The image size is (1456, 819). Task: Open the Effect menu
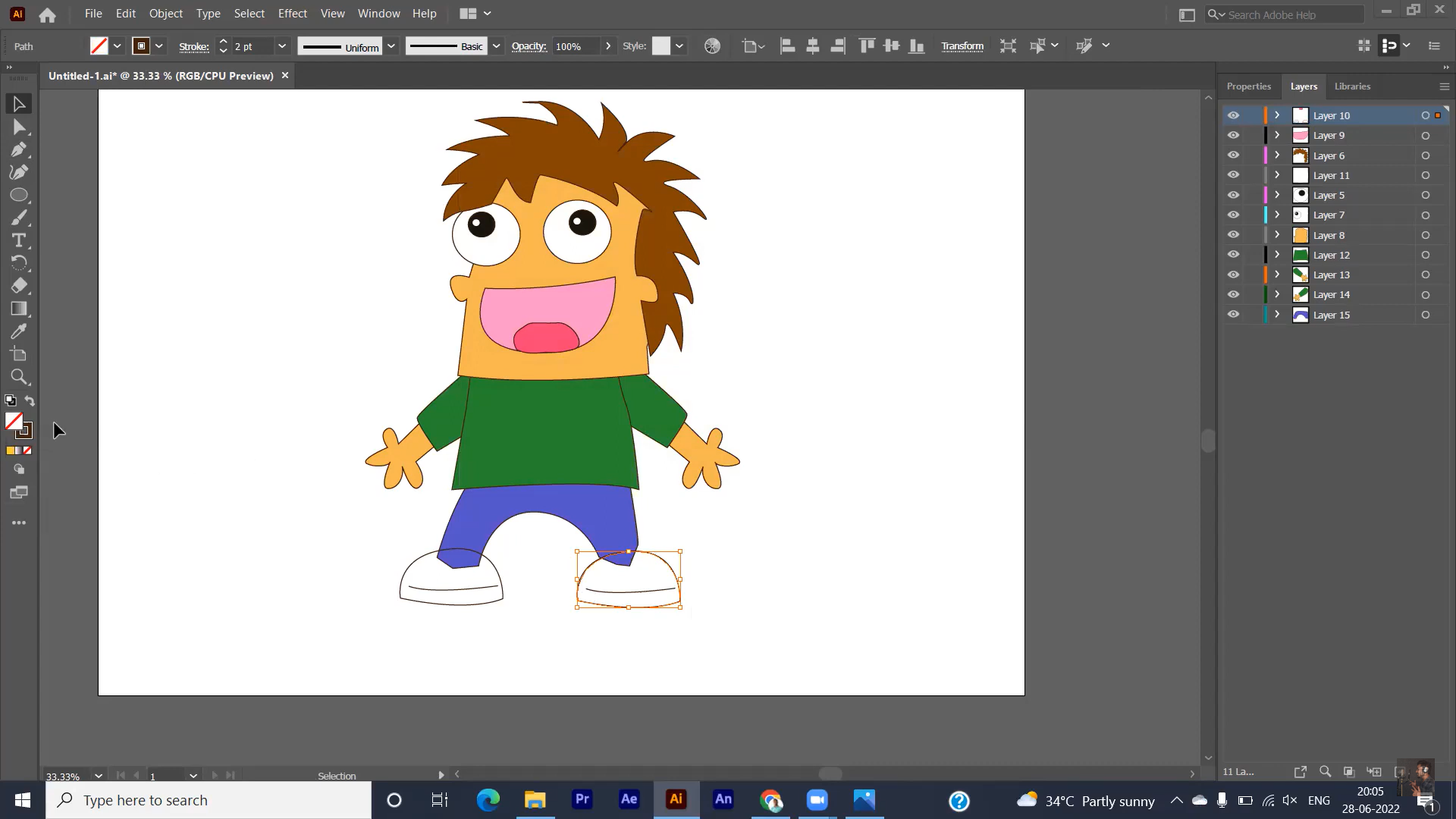(293, 14)
